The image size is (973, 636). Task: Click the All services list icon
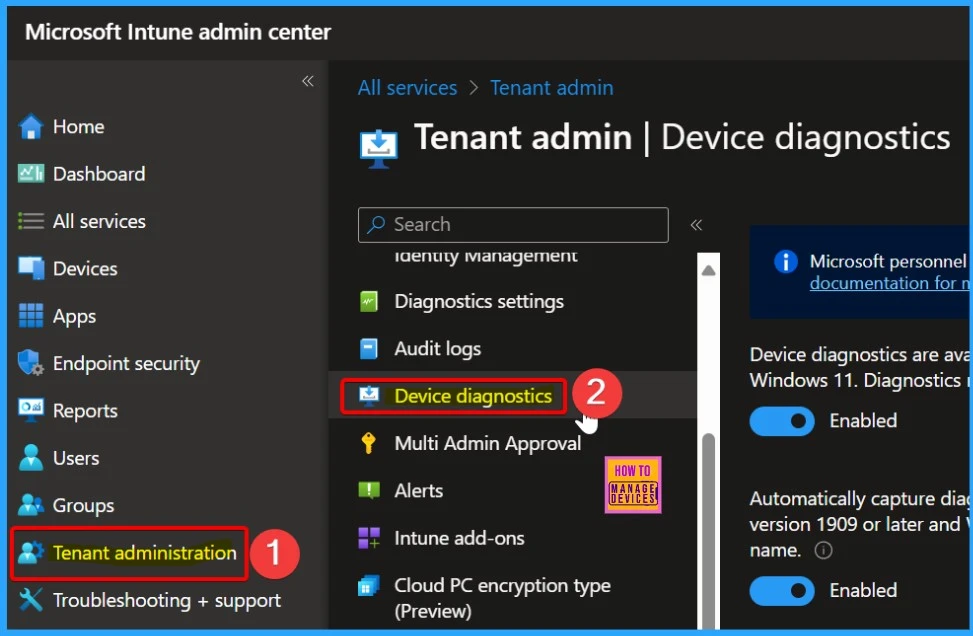(x=30, y=221)
